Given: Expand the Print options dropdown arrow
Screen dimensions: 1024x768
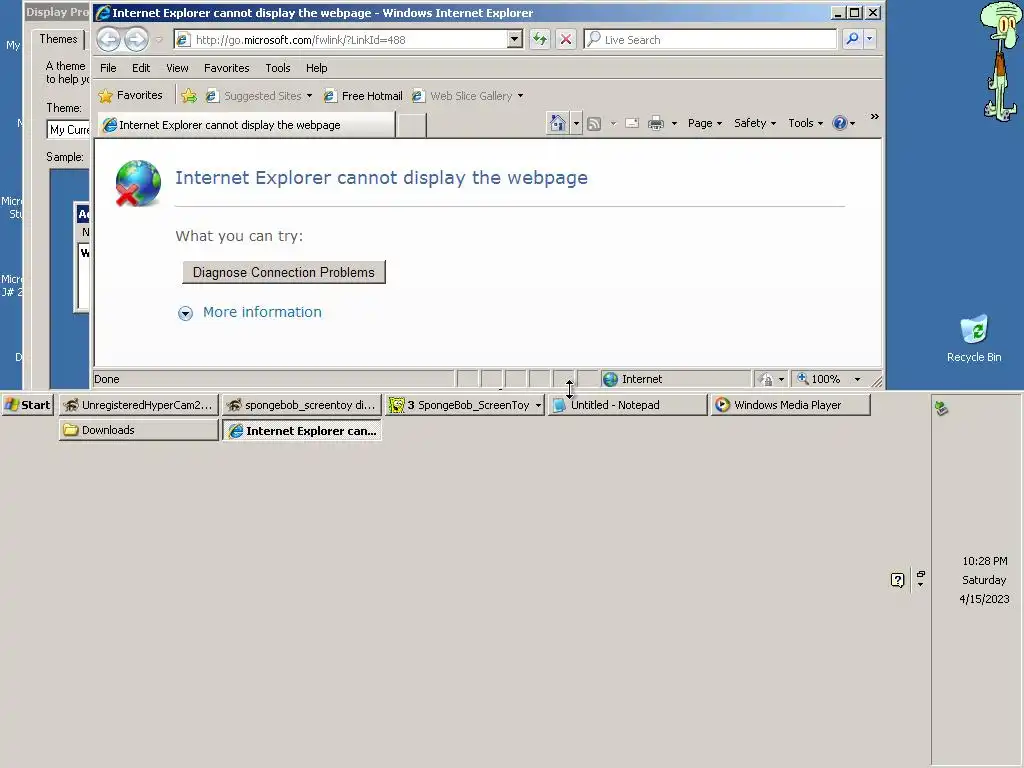Looking at the screenshot, I should [674, 123].
